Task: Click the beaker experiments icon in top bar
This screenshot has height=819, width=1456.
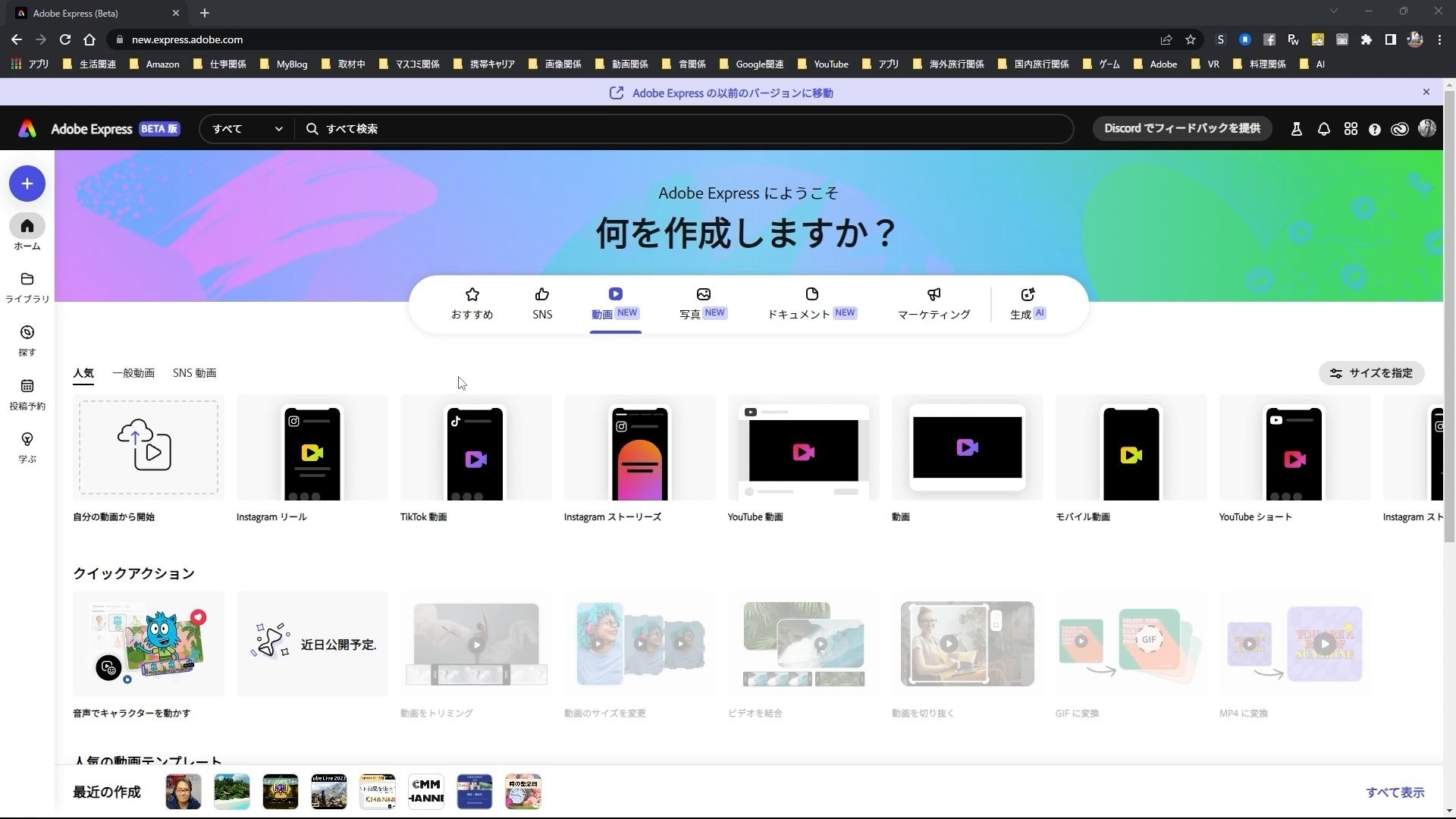Action: 1296,128
